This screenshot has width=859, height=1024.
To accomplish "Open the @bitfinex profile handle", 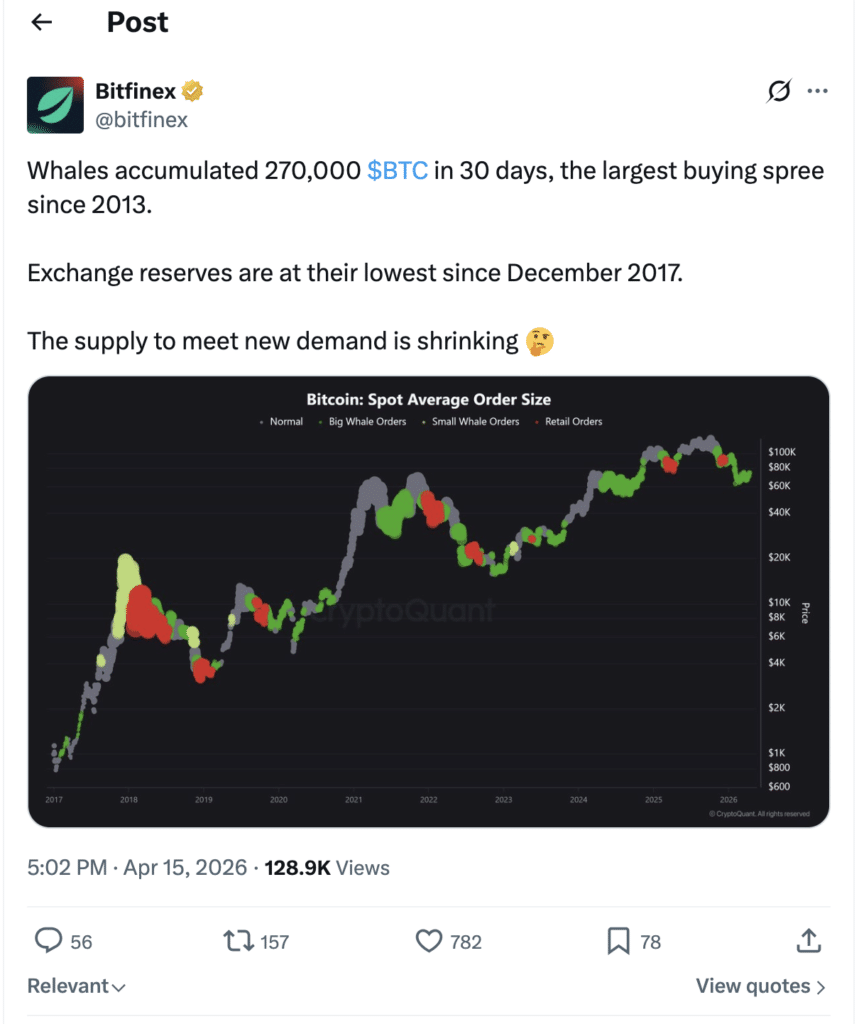I will [x=142, y=119].
